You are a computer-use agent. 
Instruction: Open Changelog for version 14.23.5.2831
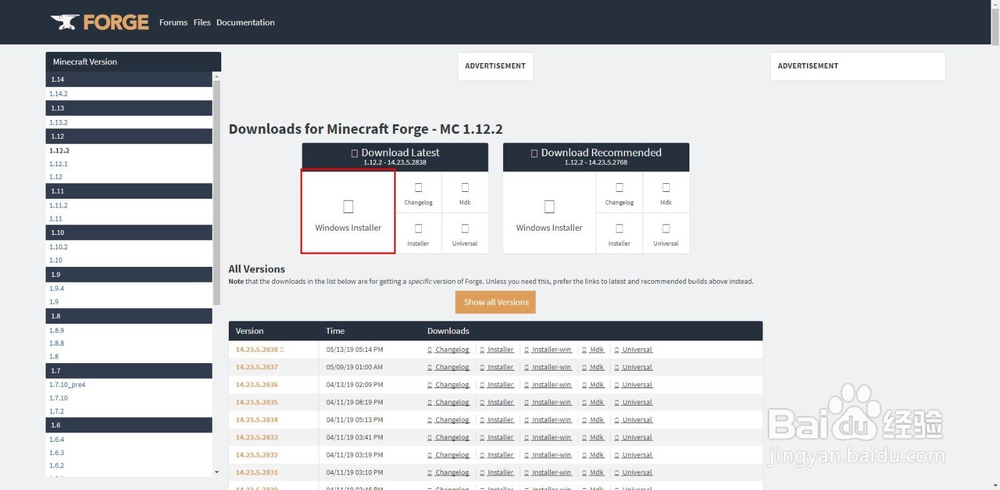pos(452,473)
